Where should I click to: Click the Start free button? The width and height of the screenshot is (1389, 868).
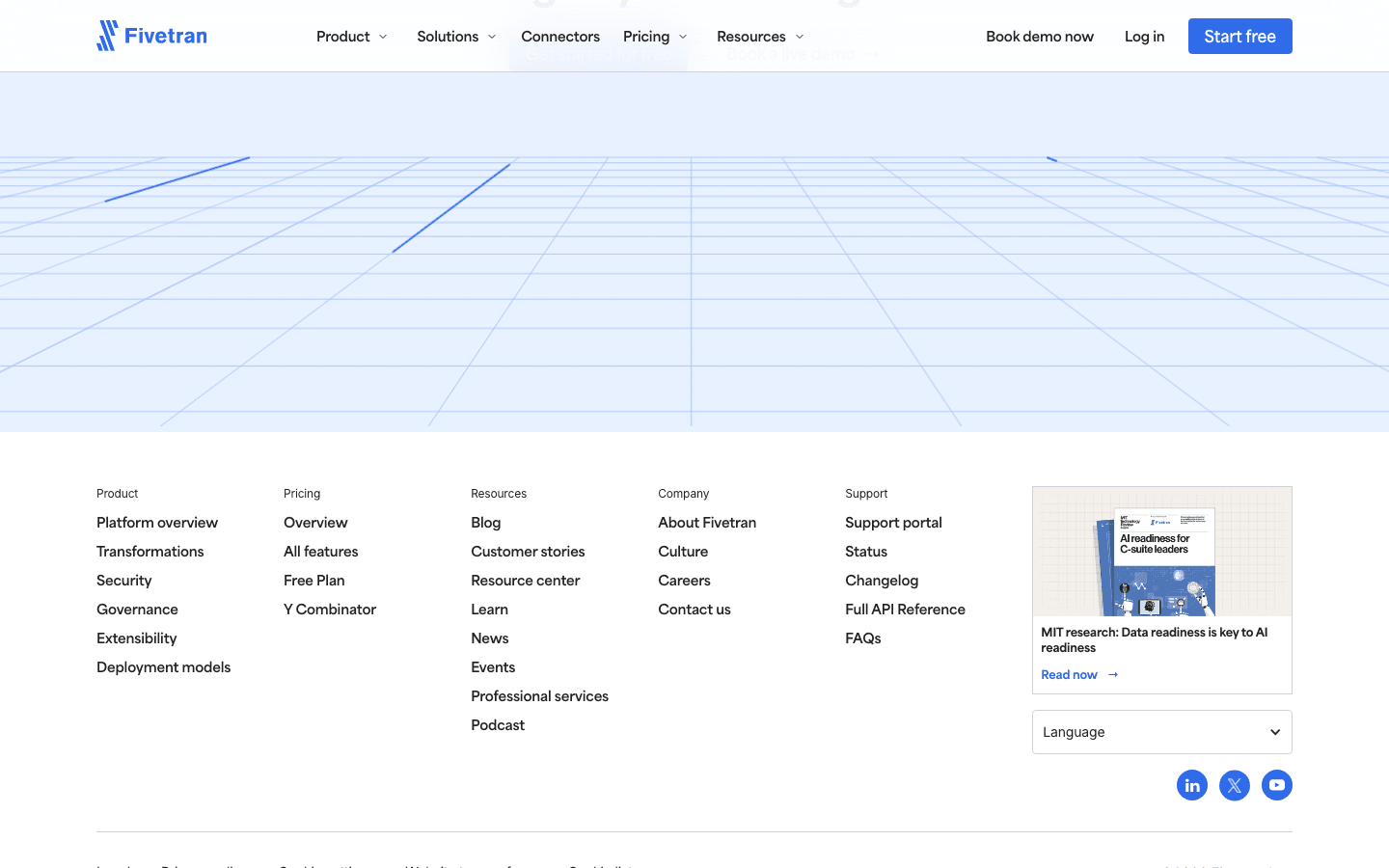tap(1240, 36)
